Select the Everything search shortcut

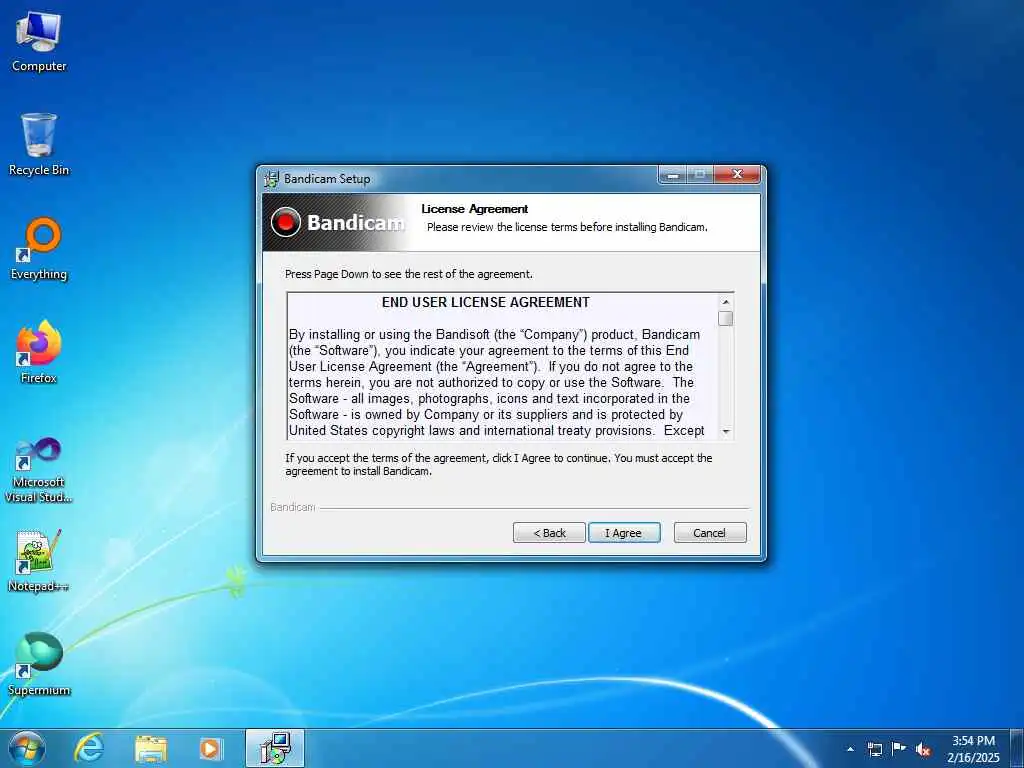[39, 249]
